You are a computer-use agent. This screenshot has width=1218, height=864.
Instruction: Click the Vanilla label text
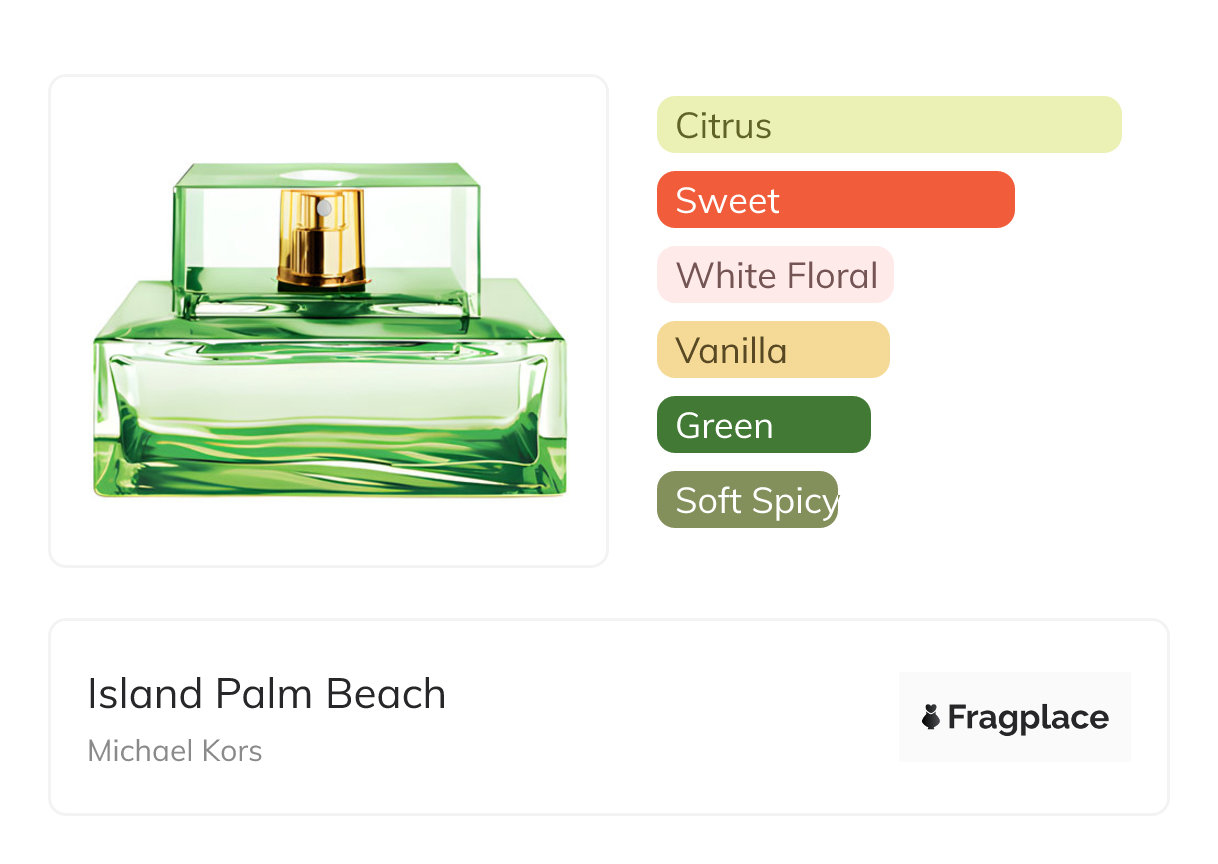(x=732, y=351)
